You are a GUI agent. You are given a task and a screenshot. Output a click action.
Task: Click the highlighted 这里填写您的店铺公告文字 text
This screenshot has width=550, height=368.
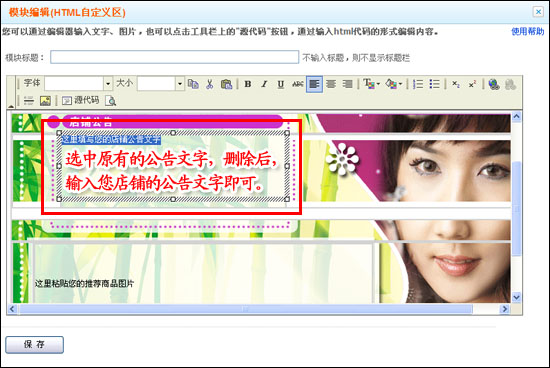pos(111,140)
